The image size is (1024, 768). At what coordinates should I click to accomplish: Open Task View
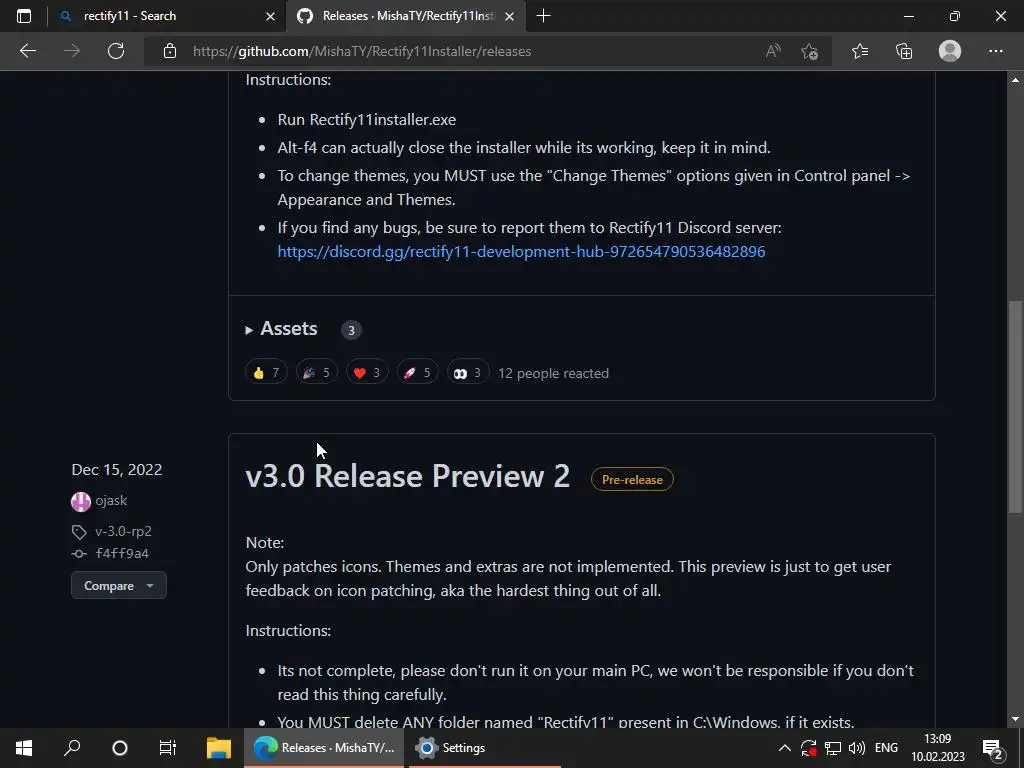pos(168,748)
